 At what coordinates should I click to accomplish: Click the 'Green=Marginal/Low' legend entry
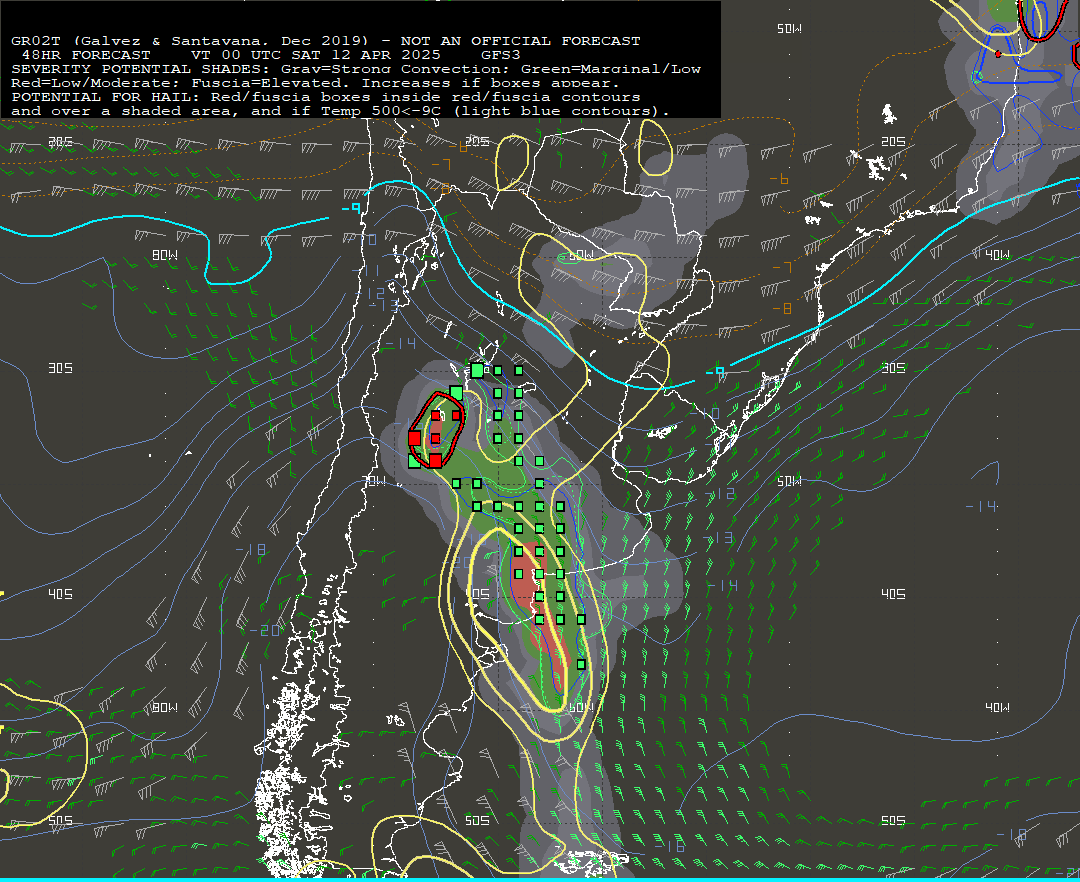(610, 69)
